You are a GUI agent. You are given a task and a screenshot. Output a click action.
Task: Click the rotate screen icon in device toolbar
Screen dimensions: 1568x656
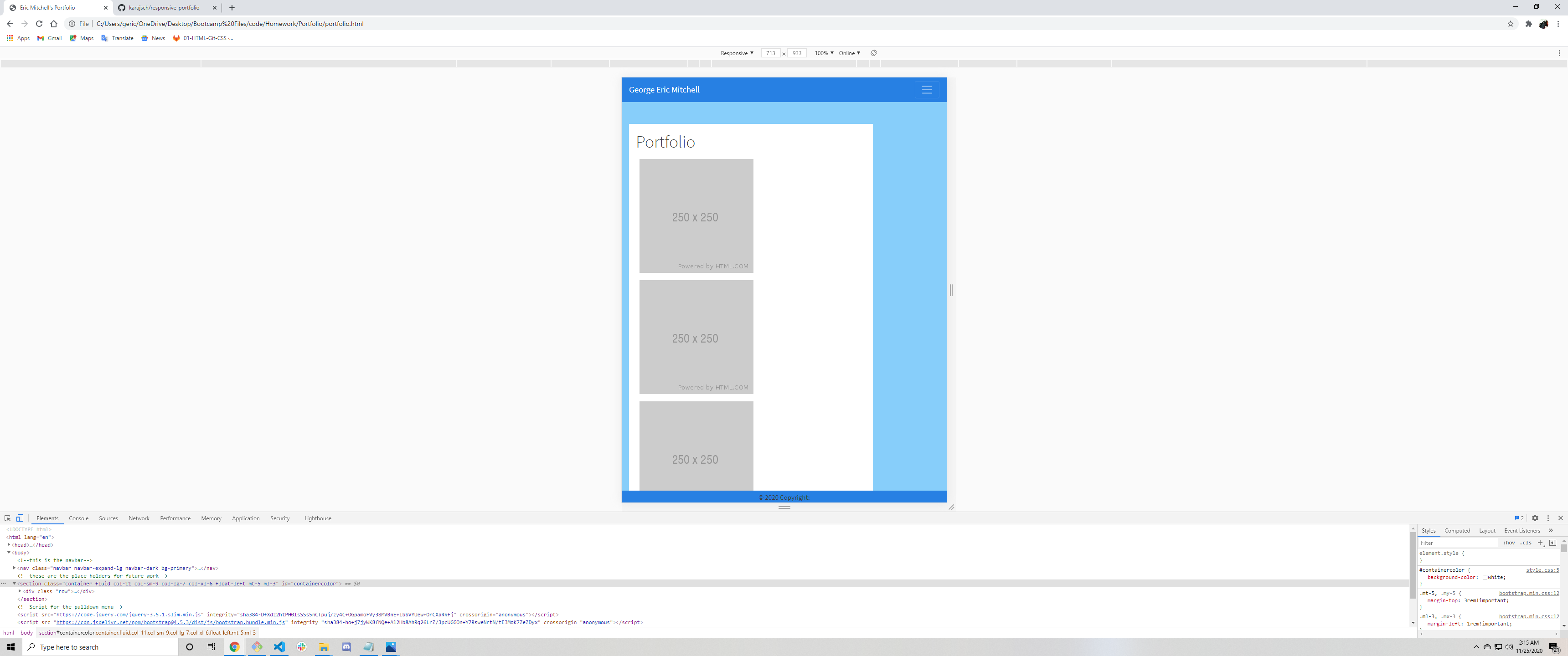tap(873, 53)
